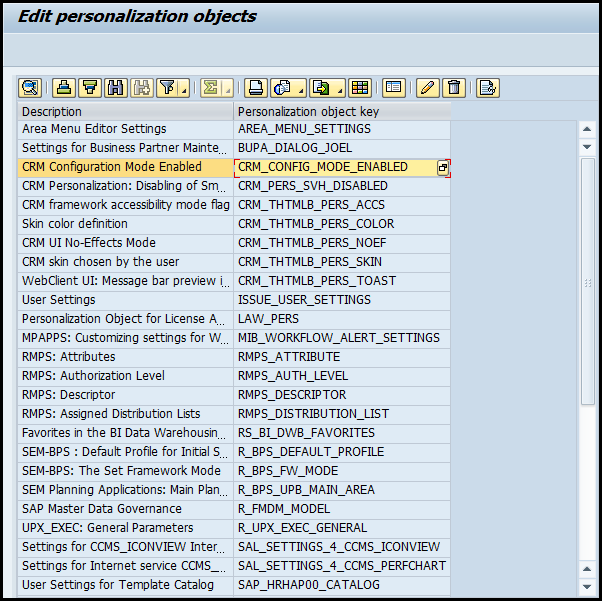Viewport: 602px width, 601px height.
Task: Select the R_BPS_UPB_MAIN_AREA cell
Action: pos(342,490)
